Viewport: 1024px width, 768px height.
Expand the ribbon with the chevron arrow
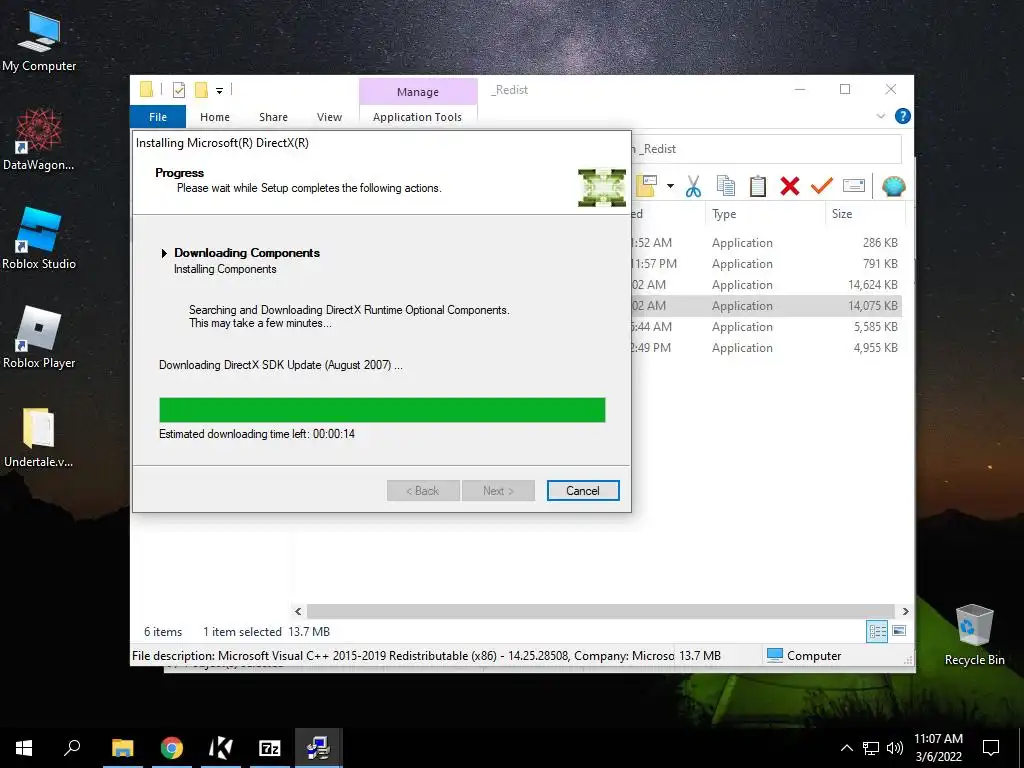[880, 116]
